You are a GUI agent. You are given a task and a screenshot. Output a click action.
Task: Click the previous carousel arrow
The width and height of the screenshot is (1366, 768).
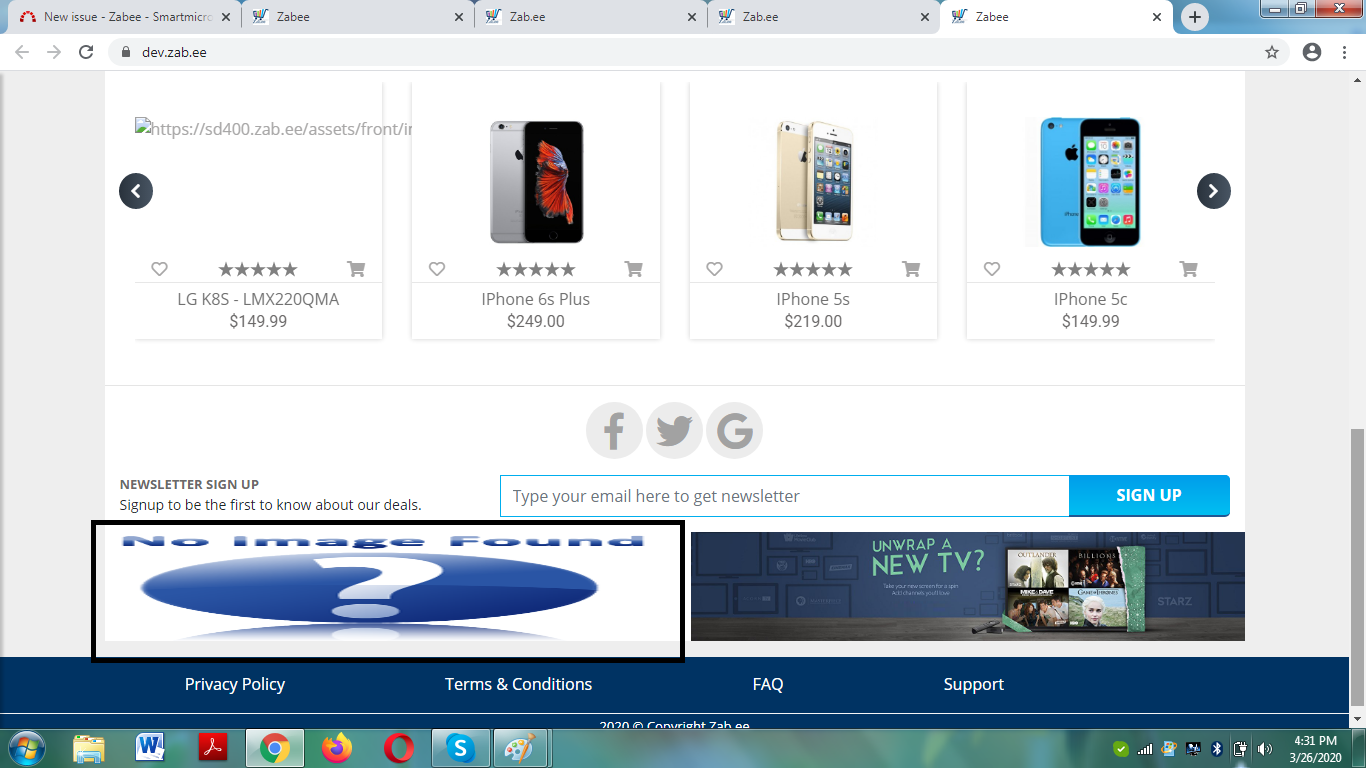click(x=136, y=191)
